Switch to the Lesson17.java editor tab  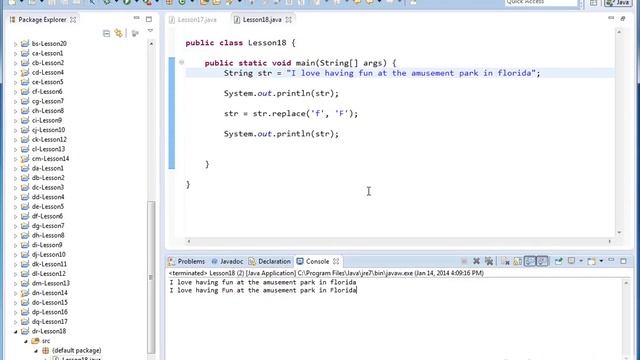[193, 20]
